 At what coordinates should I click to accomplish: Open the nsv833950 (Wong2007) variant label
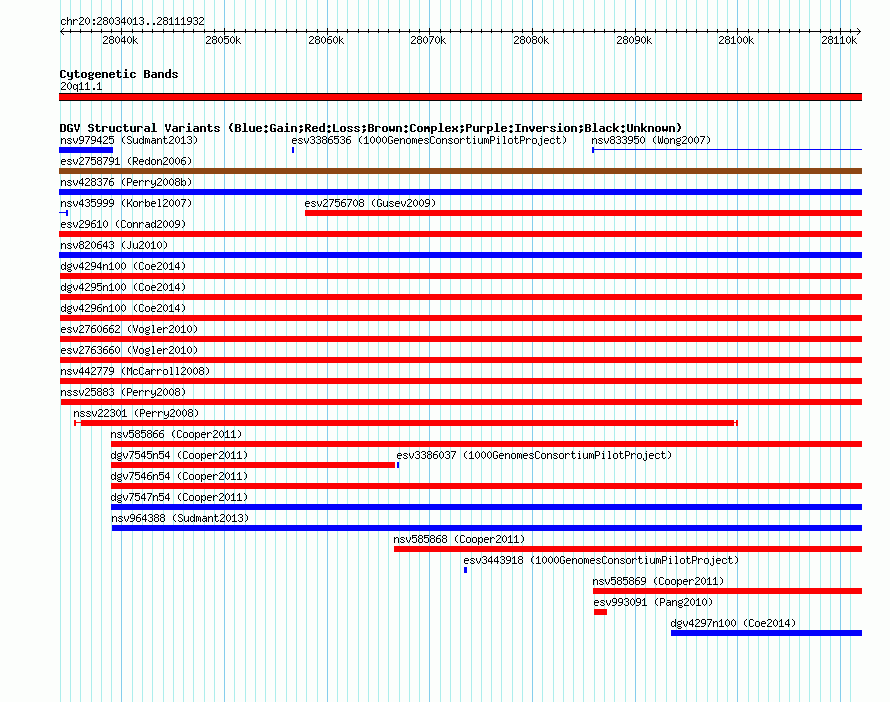[651, 140]
